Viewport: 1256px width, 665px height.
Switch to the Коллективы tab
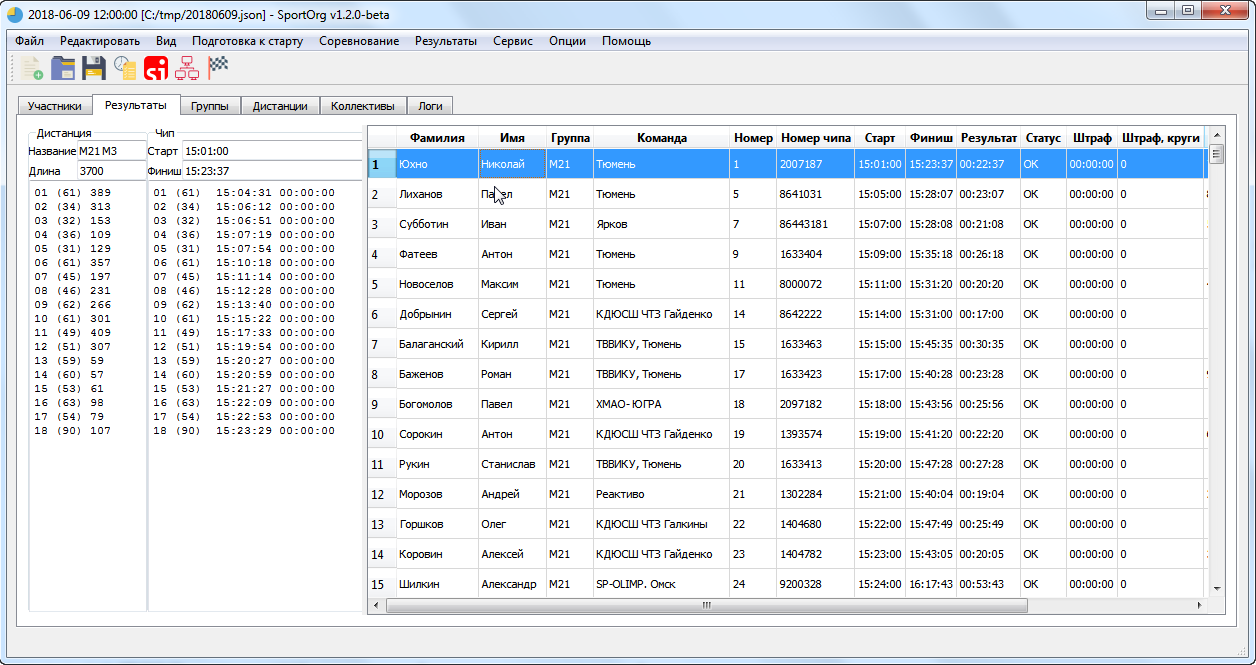(x=363, y=106)
